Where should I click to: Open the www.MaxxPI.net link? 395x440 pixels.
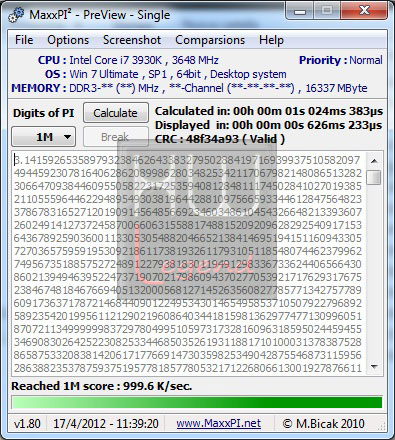(219, 423)
